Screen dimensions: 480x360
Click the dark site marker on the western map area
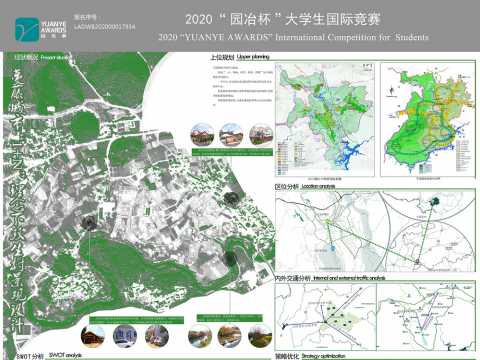(x=89, y=223)
